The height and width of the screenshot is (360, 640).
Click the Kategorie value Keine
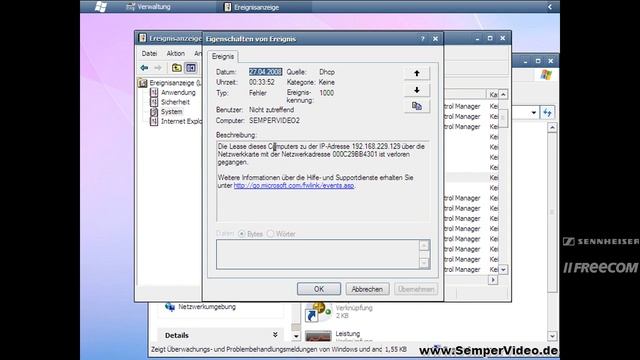pos(327,82)
